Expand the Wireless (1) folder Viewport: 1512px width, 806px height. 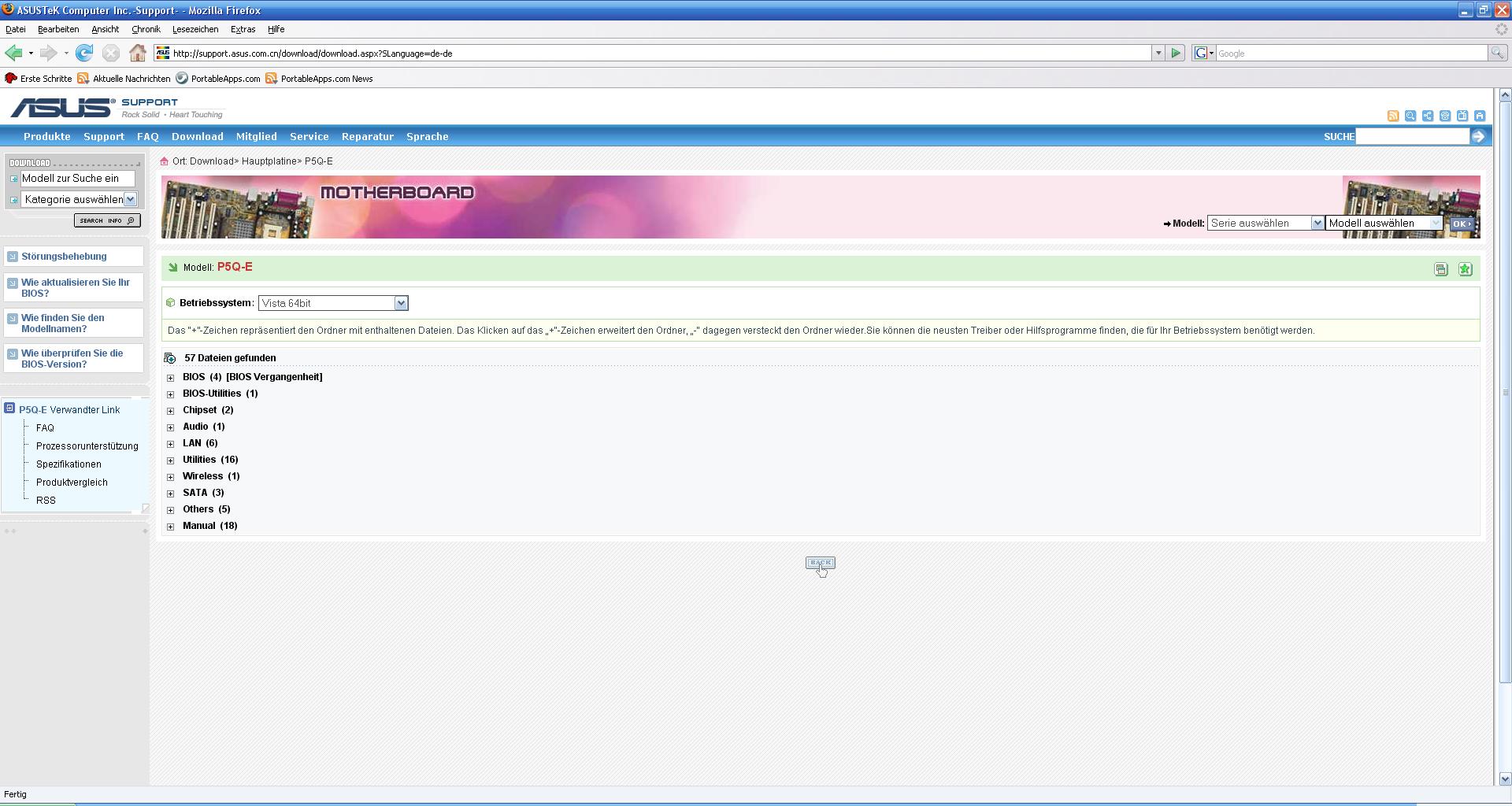click(171, 477)
